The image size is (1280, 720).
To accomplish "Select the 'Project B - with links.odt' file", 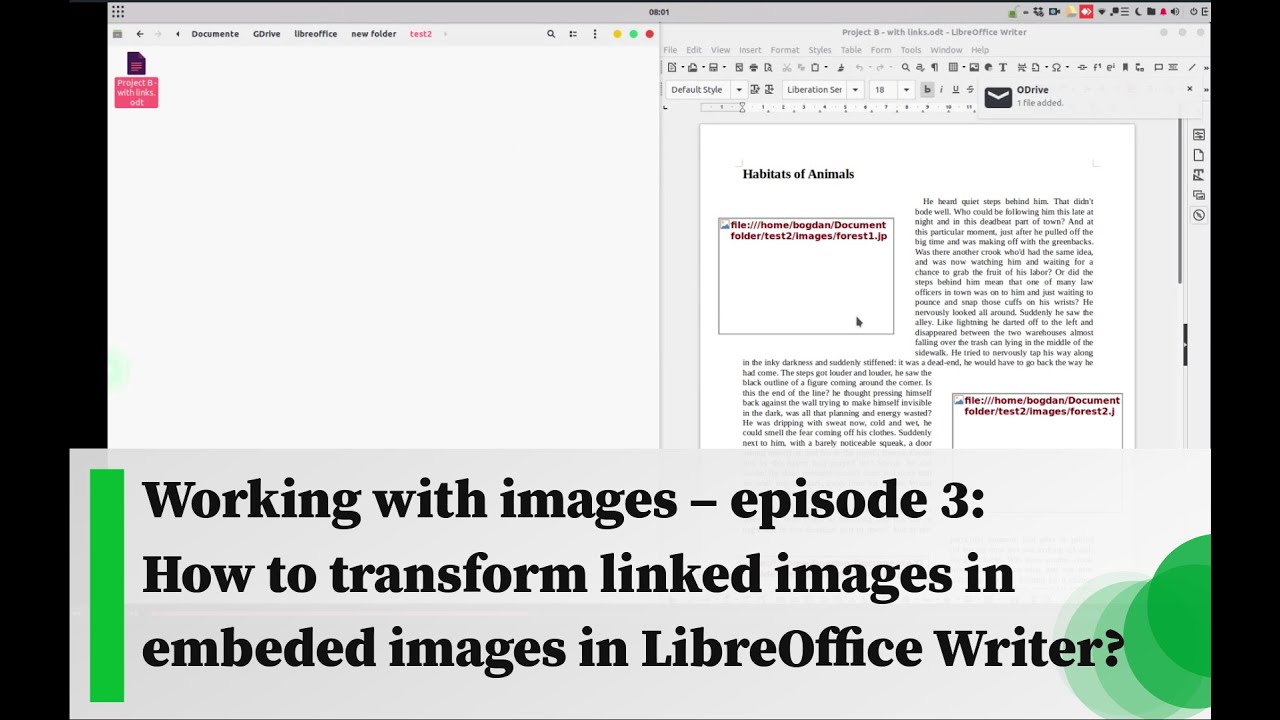I will [136, 79].
